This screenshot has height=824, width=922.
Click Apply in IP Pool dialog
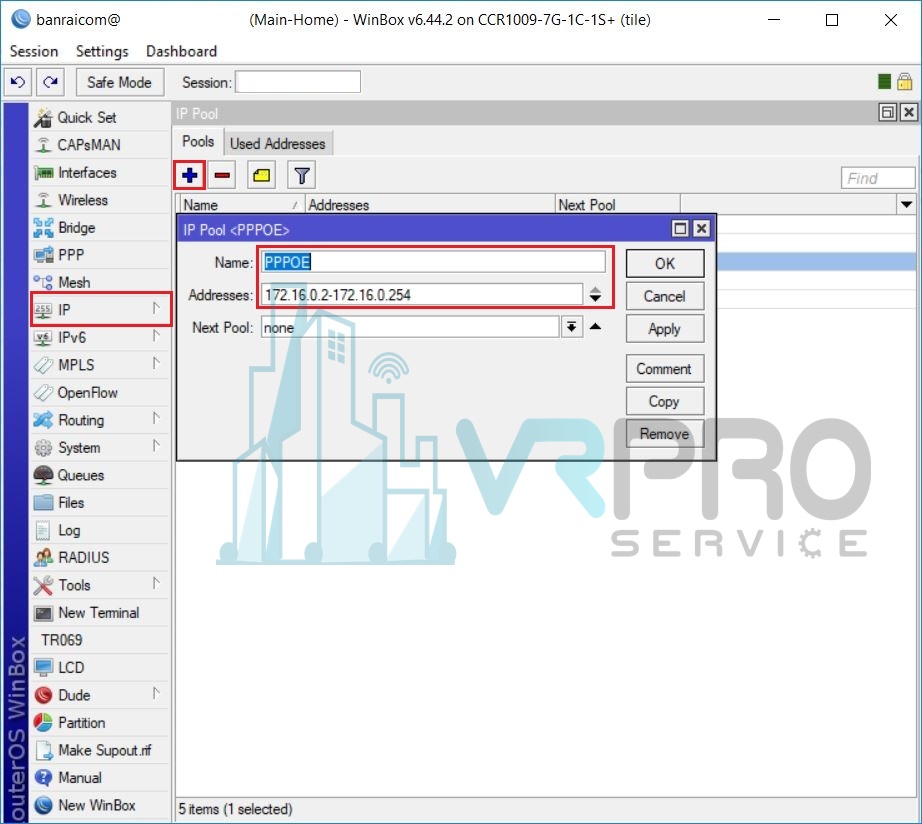coord(664,329)
